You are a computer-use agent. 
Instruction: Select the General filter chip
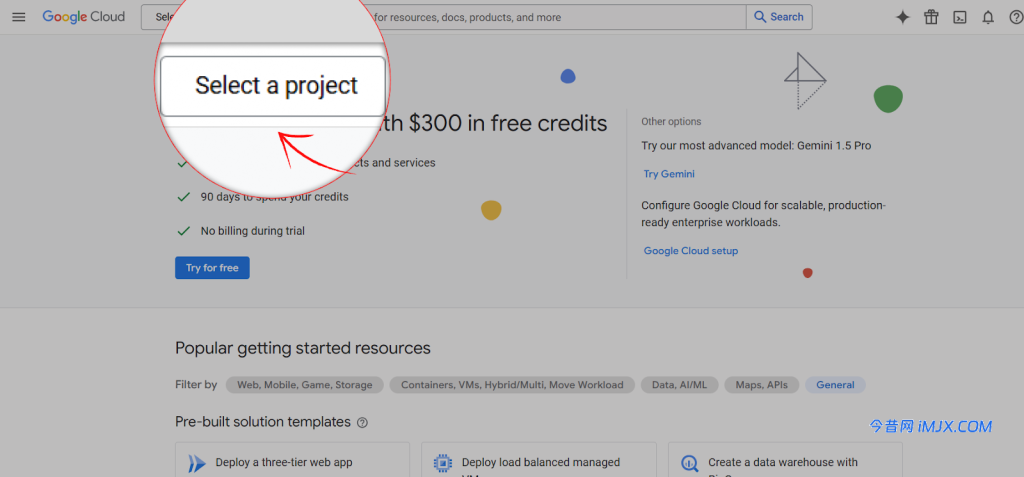835,385
